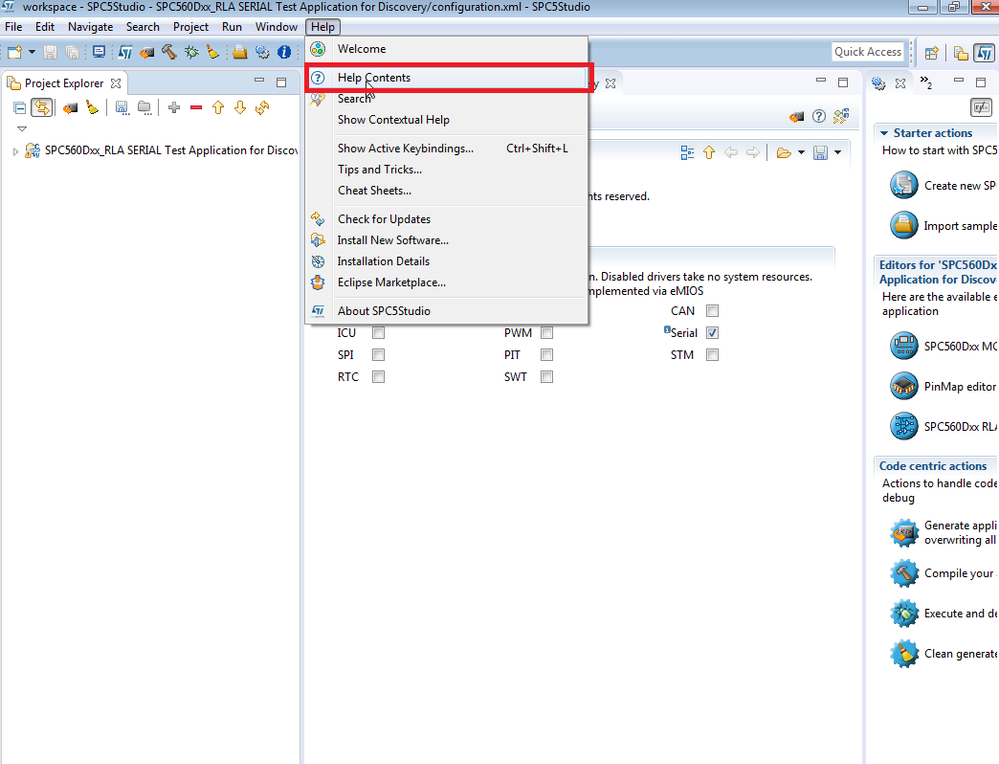Viewport: 999px width, 764px height.
Task: Open the Project menu
Action: click(x=190, y=27)
